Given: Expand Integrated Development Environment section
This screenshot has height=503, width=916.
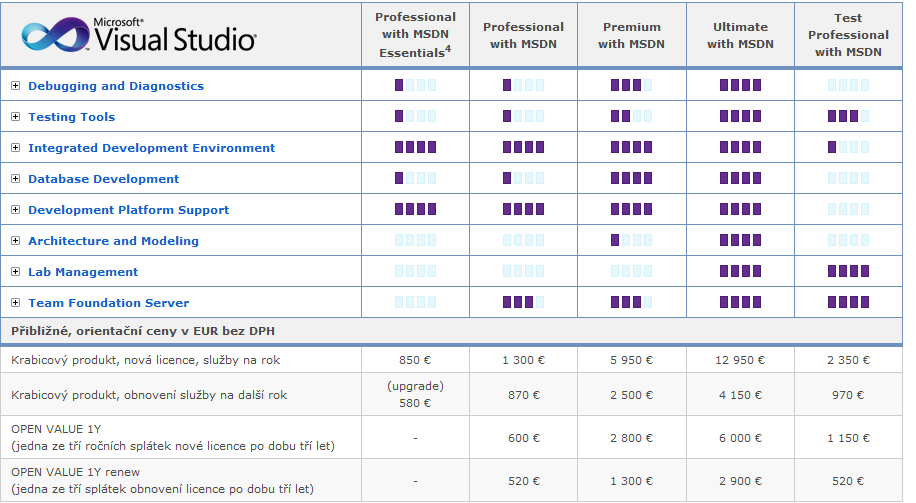Looking at the screenshot, I should [x=16, y=148].
